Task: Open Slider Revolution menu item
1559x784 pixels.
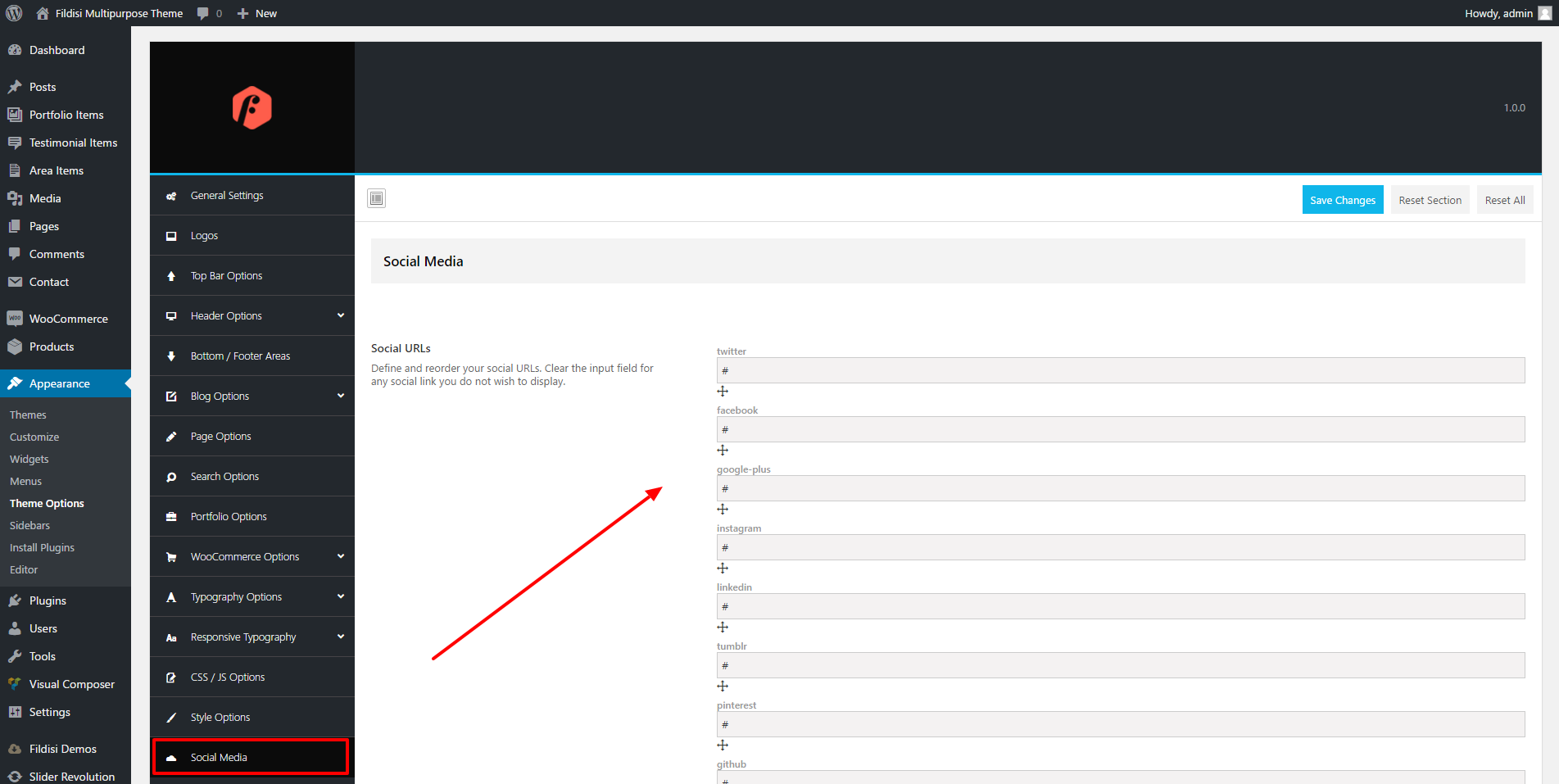Action: 66,776
